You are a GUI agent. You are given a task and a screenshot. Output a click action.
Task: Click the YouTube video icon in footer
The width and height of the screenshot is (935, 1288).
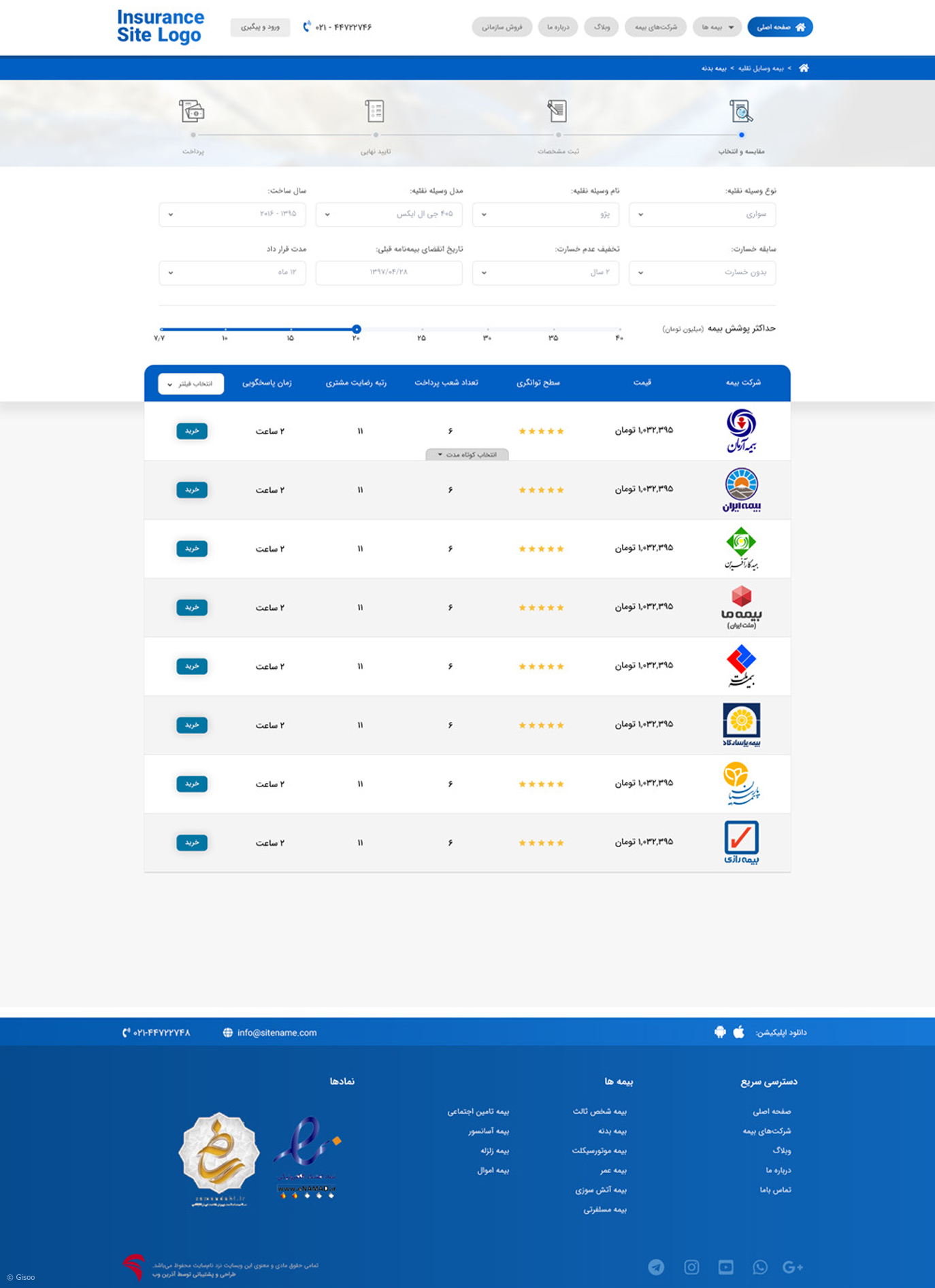point(726,1267)
